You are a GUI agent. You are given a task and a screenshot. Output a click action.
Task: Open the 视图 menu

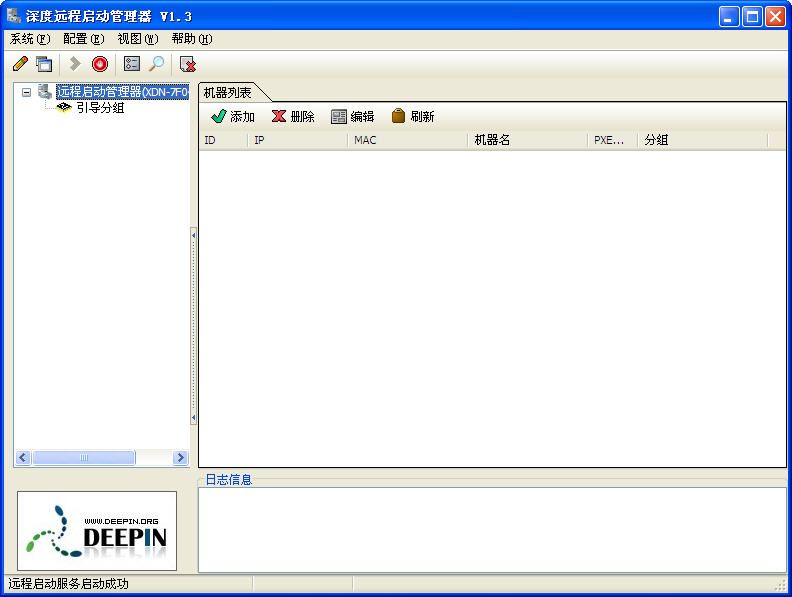click(137, 39)
